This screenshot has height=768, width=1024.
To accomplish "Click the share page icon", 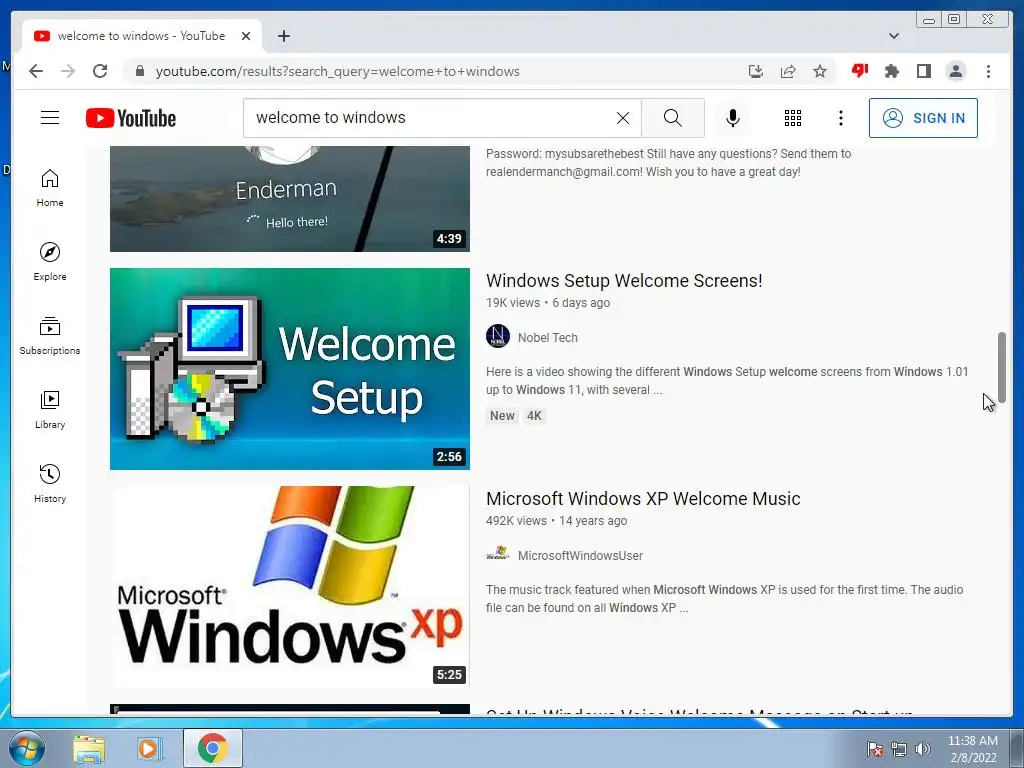I will pyautogui.click(x=788, y=71).
